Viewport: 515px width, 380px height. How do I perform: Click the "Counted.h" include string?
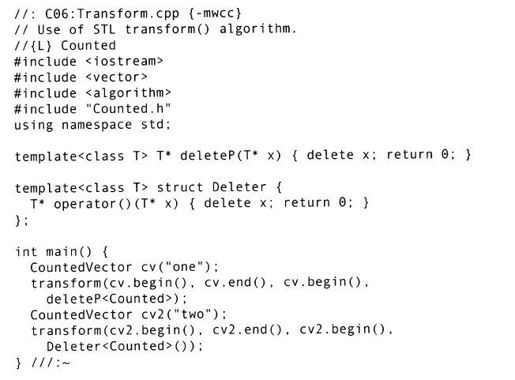click(x=131, y=109)
